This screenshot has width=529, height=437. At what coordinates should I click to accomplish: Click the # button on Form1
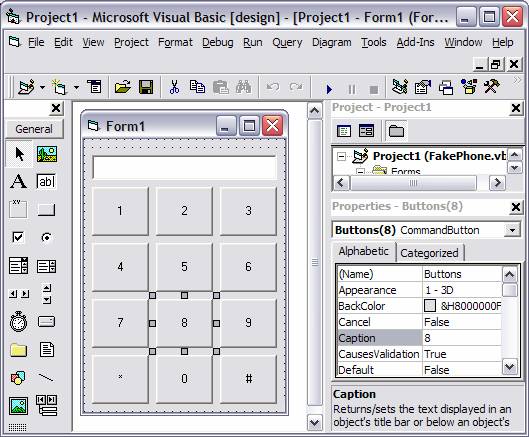point(249,378)
